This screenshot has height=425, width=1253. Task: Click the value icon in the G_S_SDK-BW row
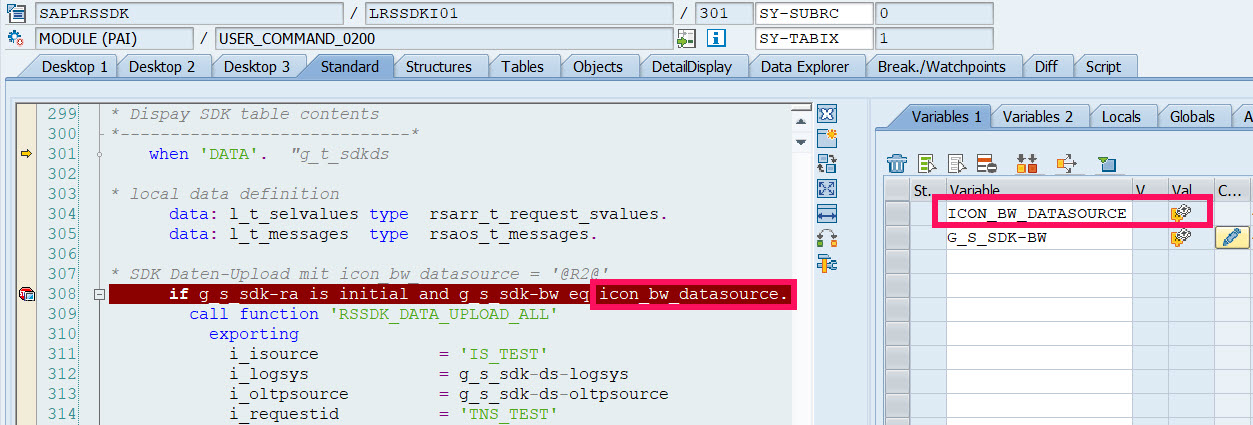tap(1181, 237)
